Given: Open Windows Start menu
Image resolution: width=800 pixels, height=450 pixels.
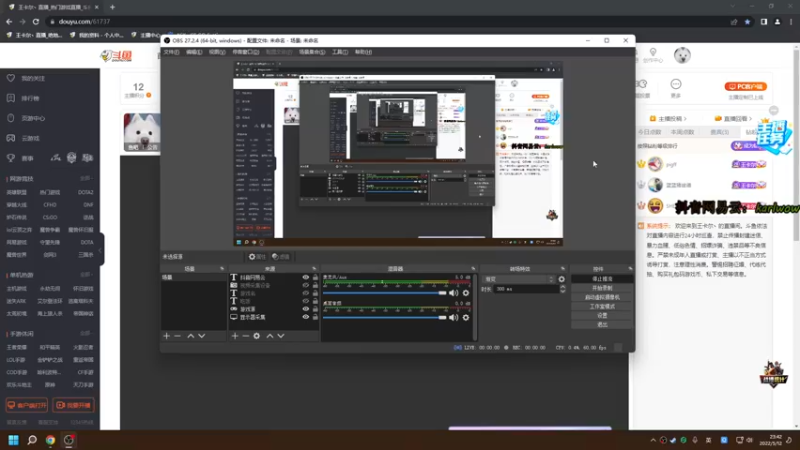Looking at the screenshot, I should pyautogui.click(x=14, y=440).
